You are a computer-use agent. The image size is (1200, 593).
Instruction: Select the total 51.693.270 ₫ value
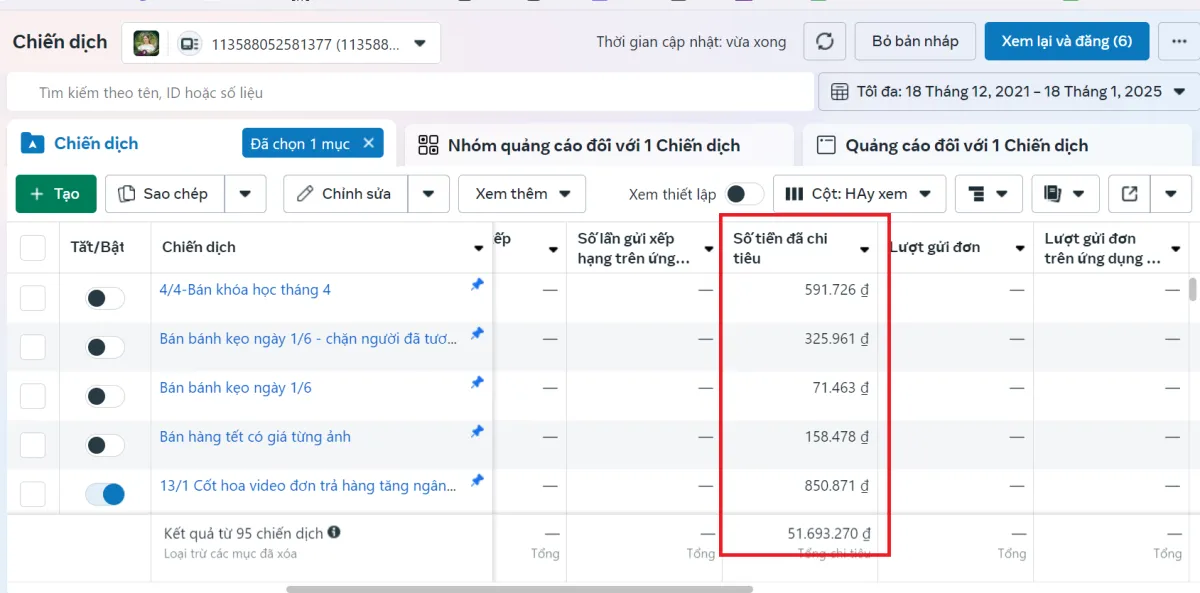tap(829, 534)
